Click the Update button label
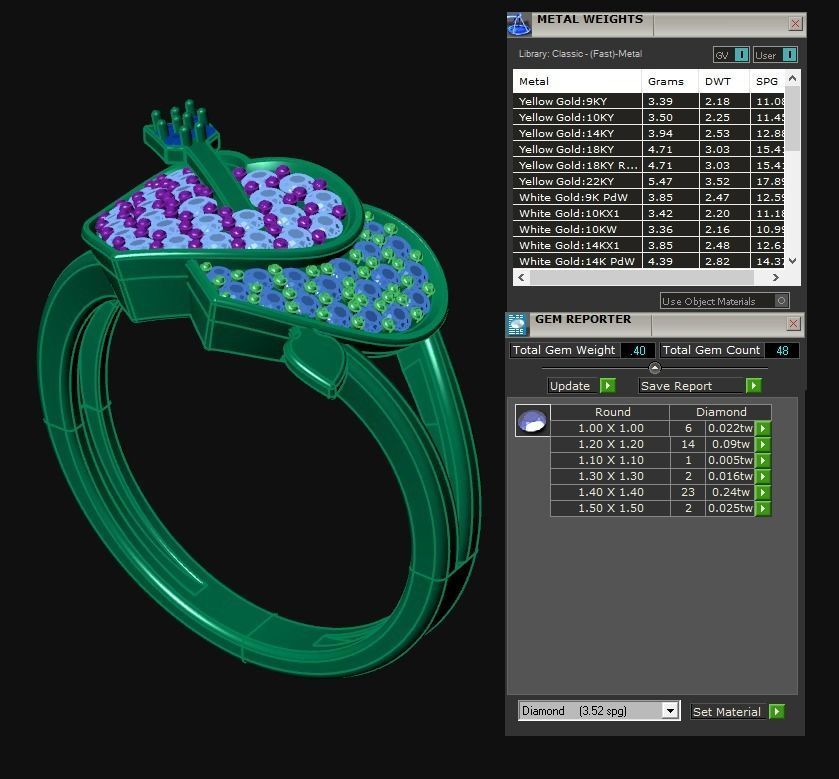Viewport: 839px width, 779px height. [x=570, y=386]
